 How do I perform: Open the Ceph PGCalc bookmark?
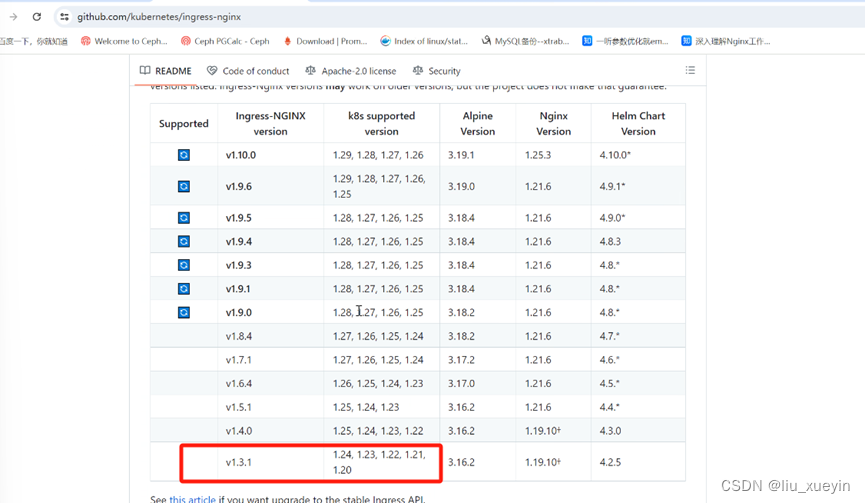(225, 41)
